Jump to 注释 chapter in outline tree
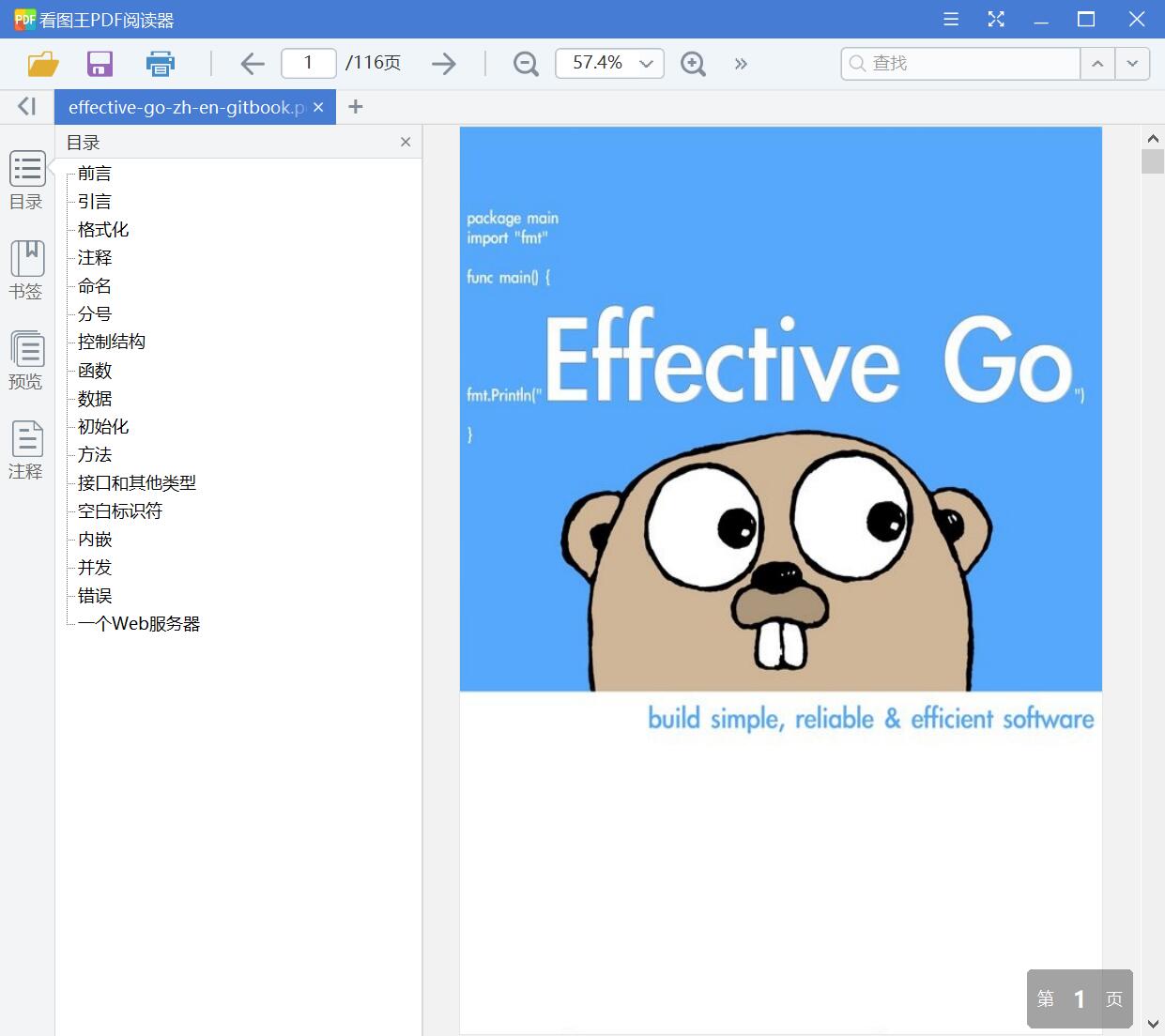 95,258
